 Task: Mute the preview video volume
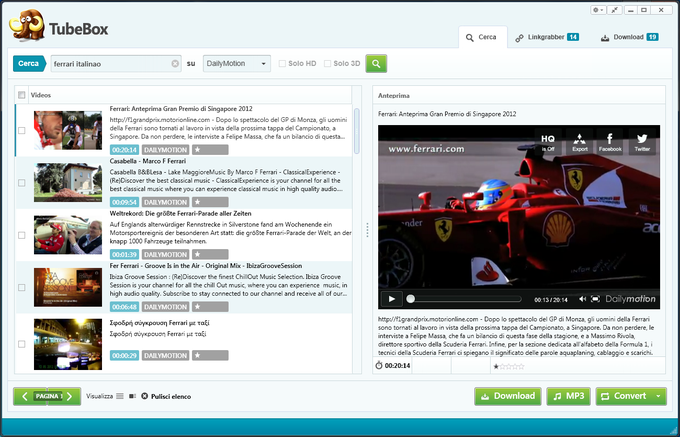tap(582, 299)
